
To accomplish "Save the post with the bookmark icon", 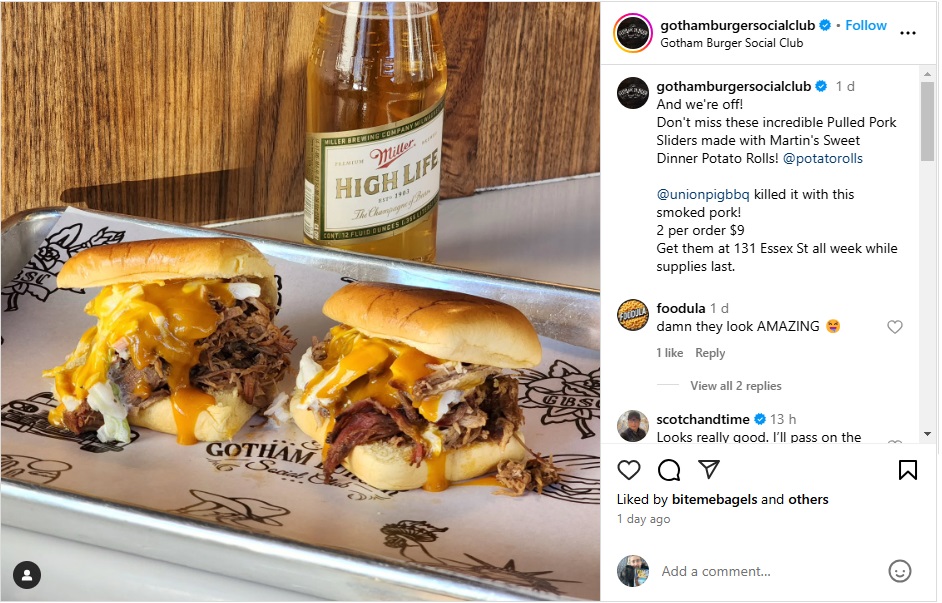I will coord(908,470).
